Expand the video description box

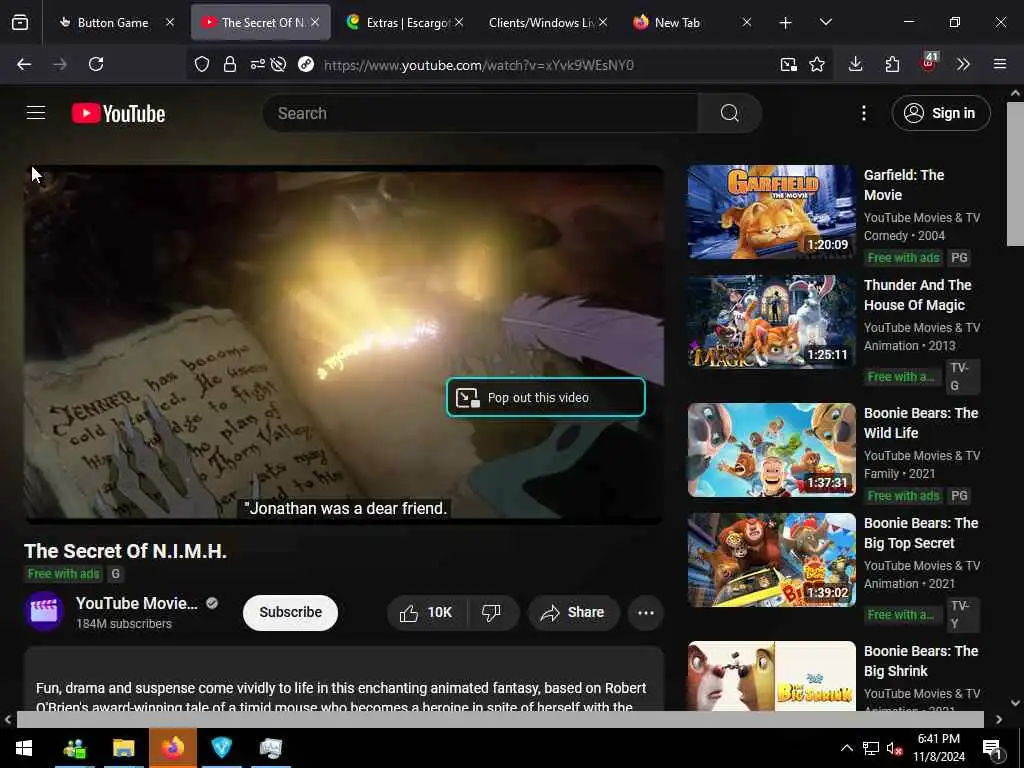[344, 679]
